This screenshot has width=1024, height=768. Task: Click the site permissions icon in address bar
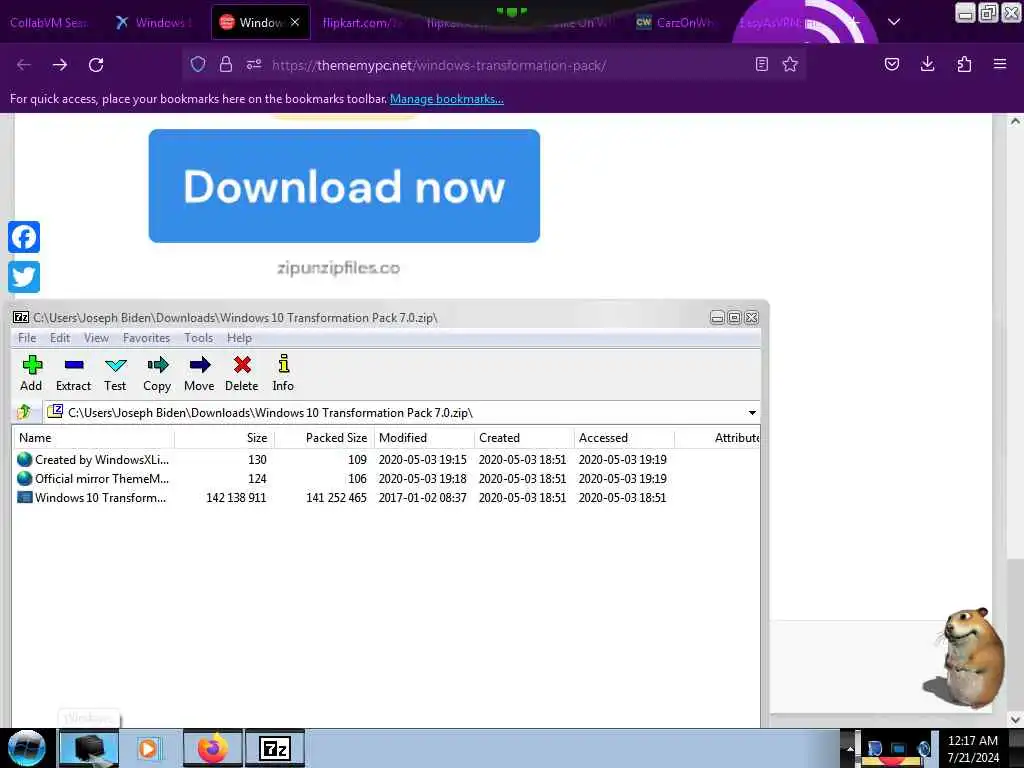(x=254, y=64)
